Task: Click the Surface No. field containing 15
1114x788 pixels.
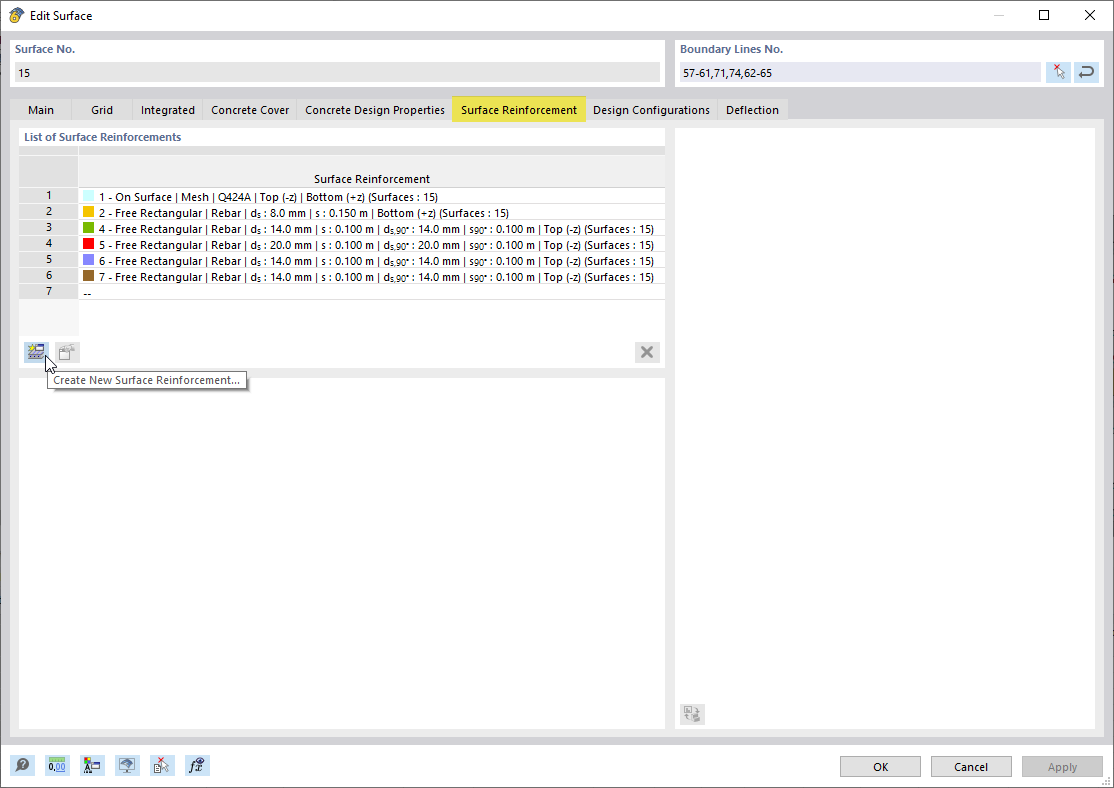Action: point(337,72)
